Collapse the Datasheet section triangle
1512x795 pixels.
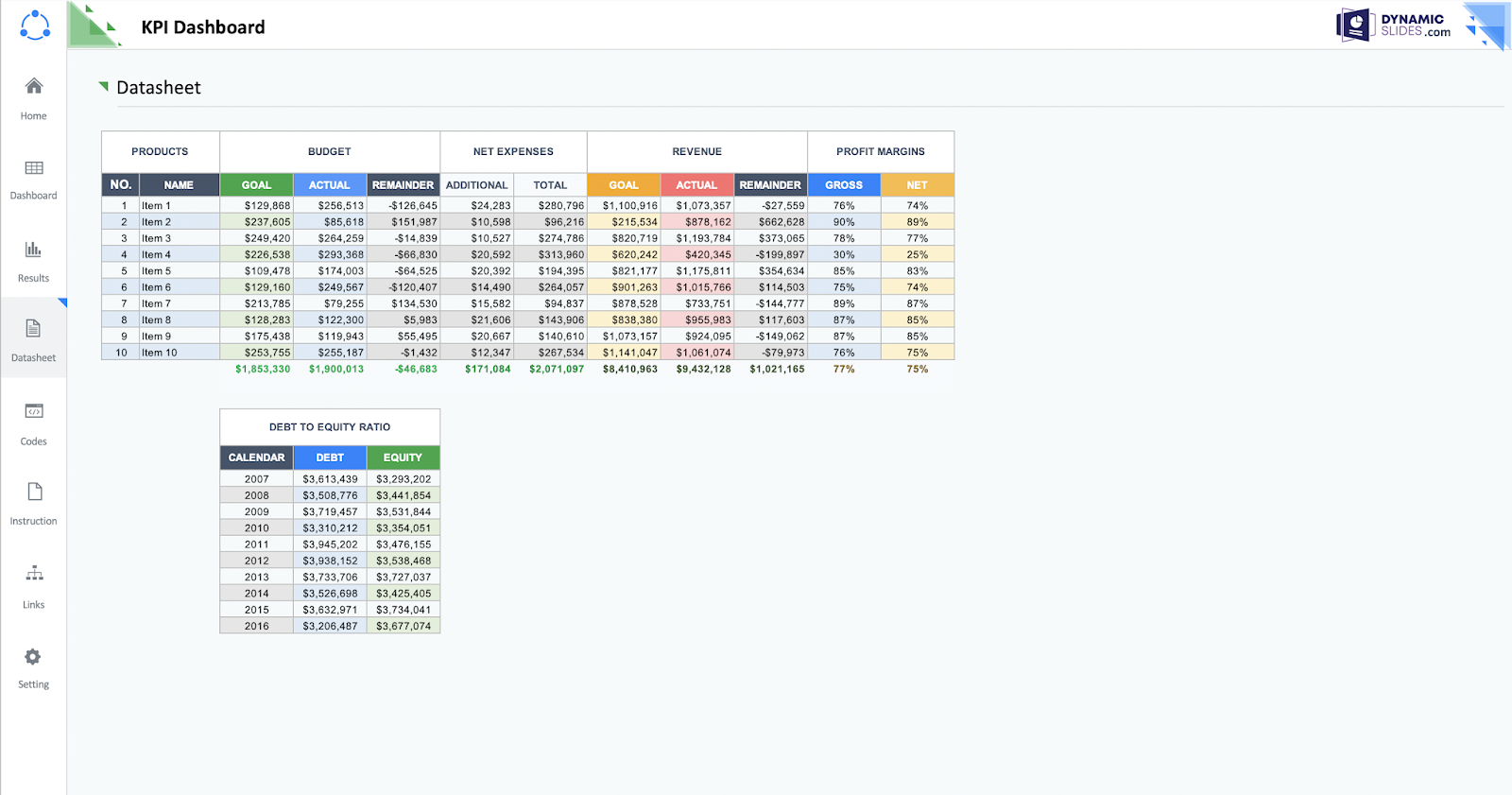click(104, 86)
